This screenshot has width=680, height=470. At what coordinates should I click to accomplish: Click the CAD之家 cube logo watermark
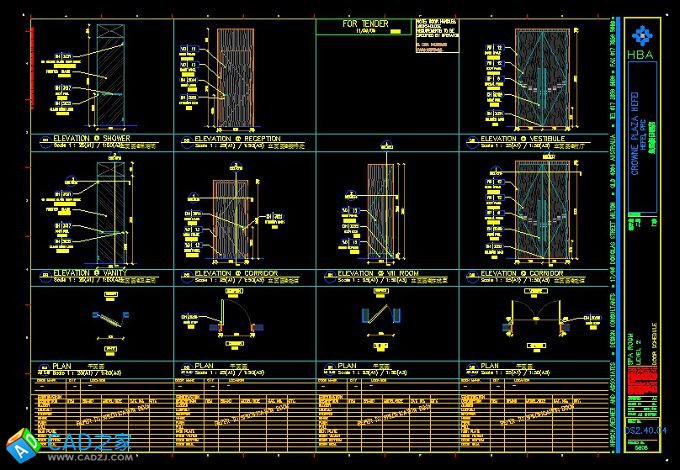click(20, 443)
